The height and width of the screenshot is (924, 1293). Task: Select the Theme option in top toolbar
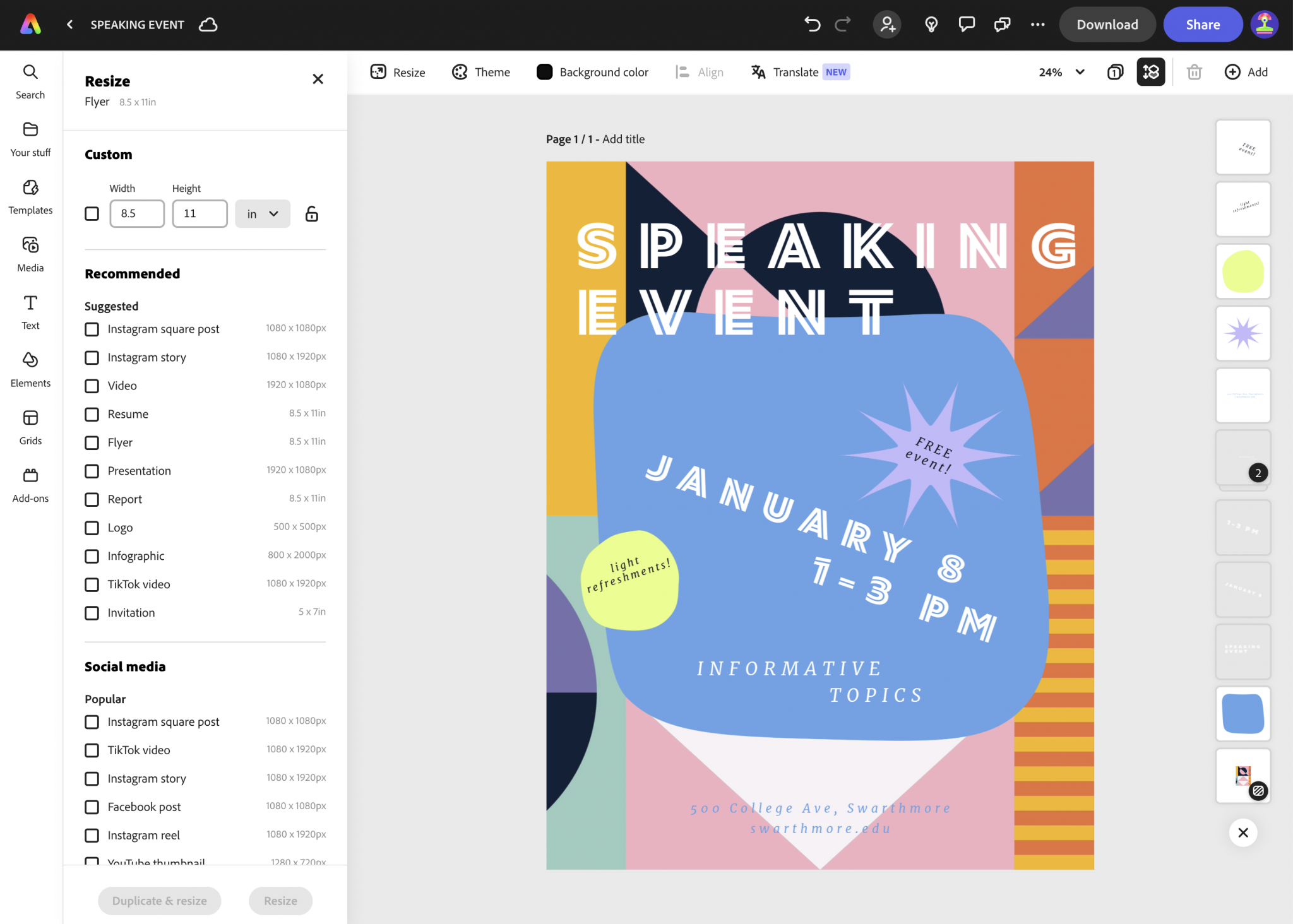(x=480, y=72)
